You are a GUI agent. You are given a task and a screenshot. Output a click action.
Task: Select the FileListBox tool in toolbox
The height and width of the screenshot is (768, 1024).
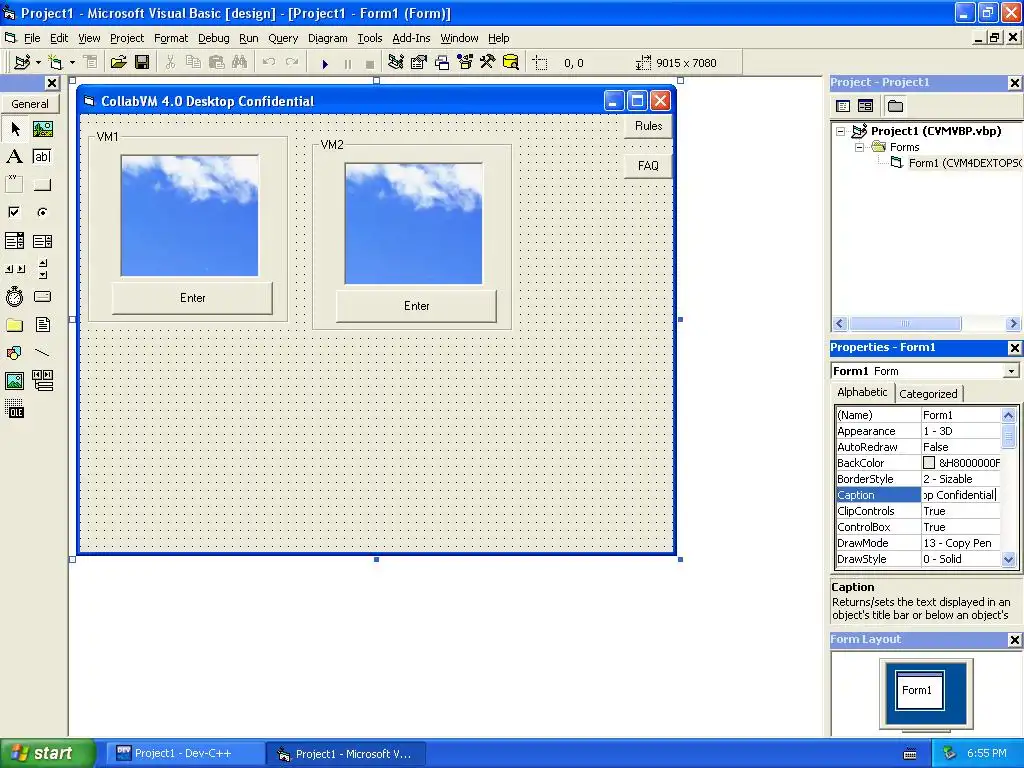[42, 325]
